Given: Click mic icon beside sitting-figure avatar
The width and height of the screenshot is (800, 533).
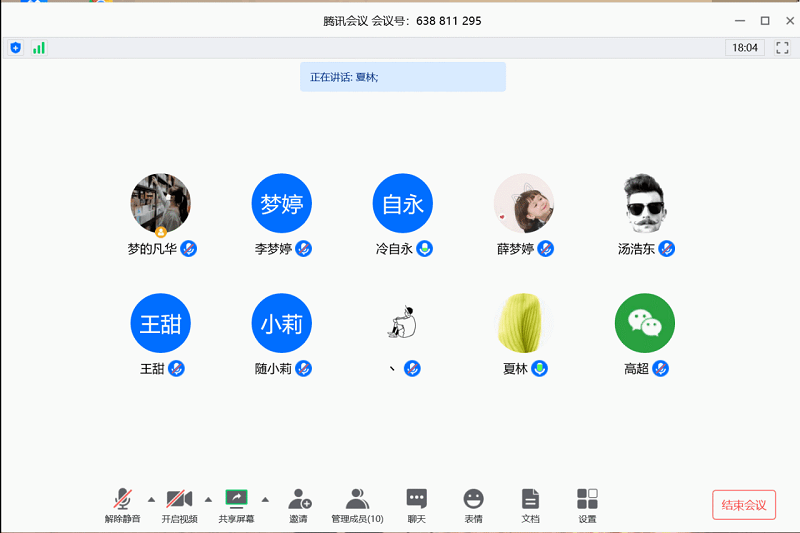Looking at the screenshot, I should coord(412,368).
